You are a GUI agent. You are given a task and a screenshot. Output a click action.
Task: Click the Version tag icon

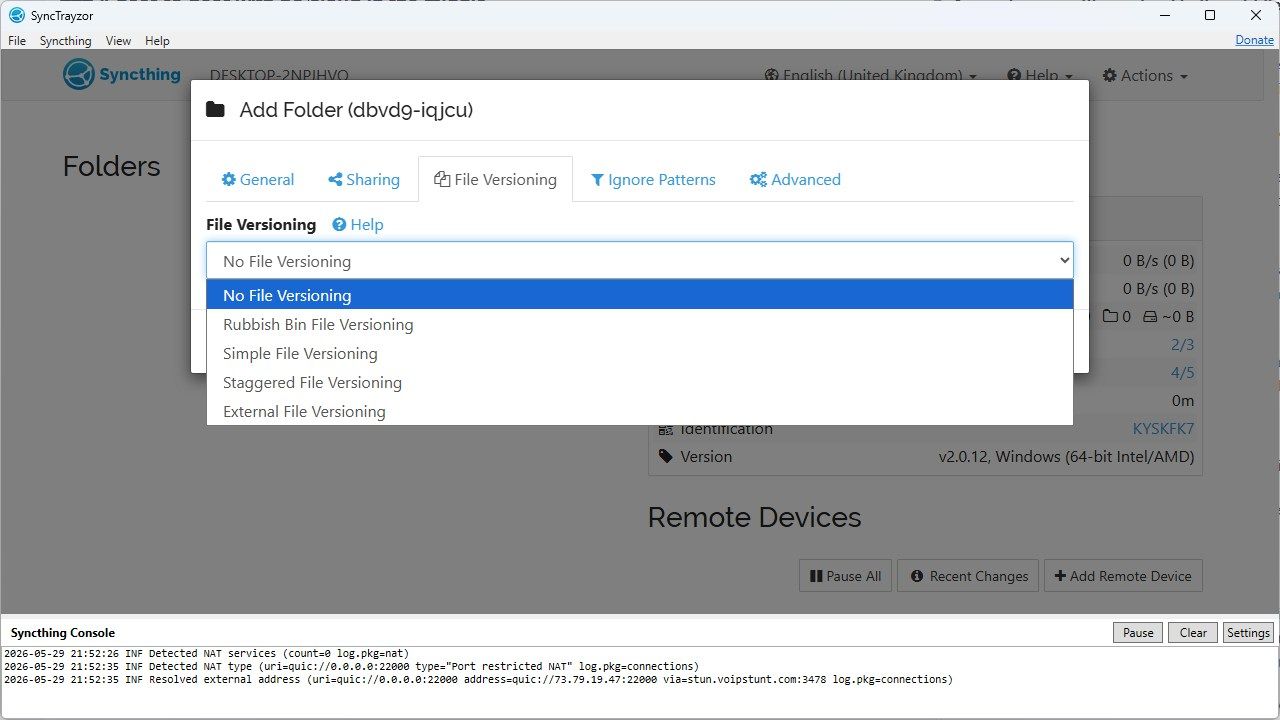coord(666,456)
